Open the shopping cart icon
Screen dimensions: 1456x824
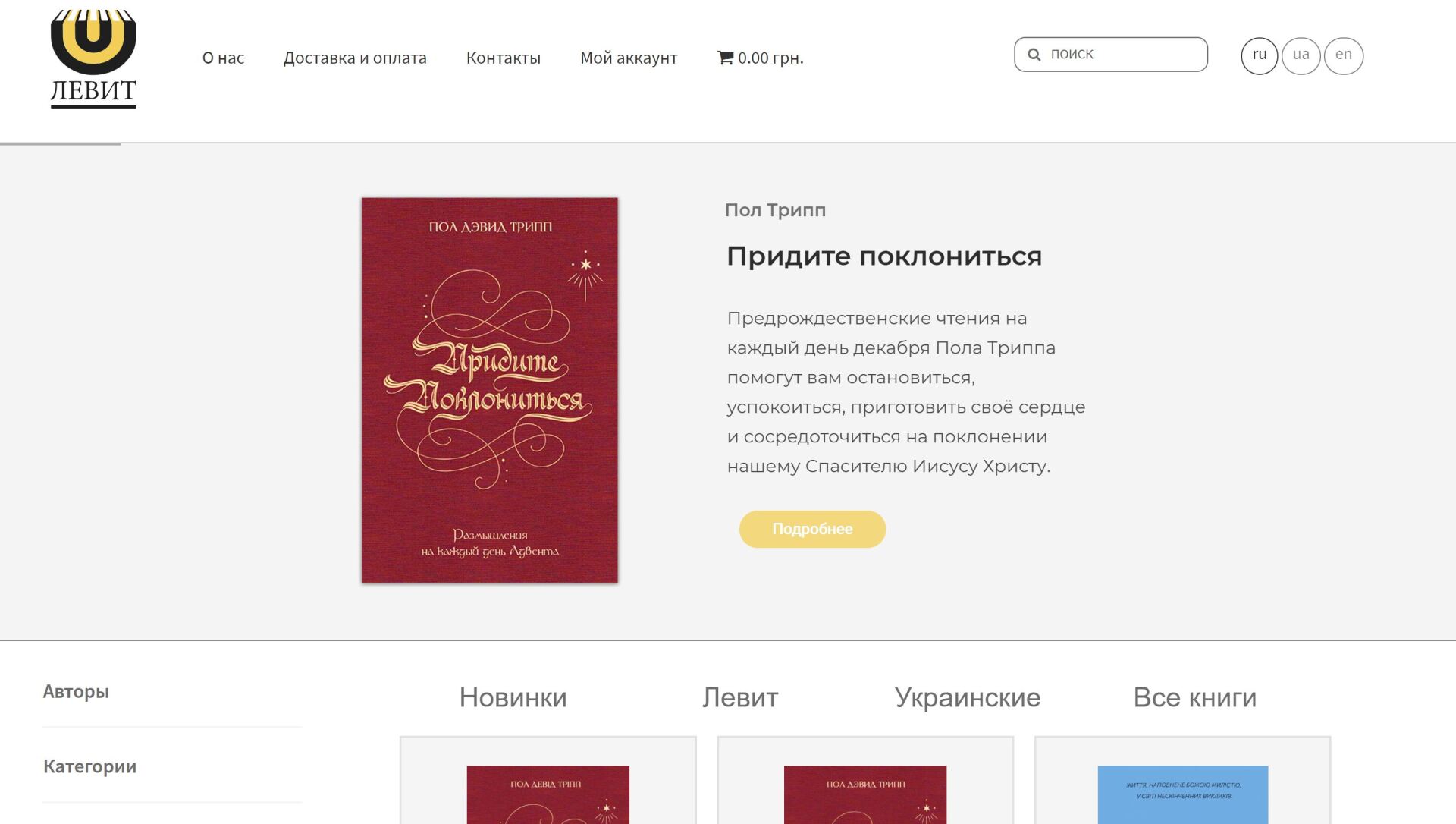(726, 58)
